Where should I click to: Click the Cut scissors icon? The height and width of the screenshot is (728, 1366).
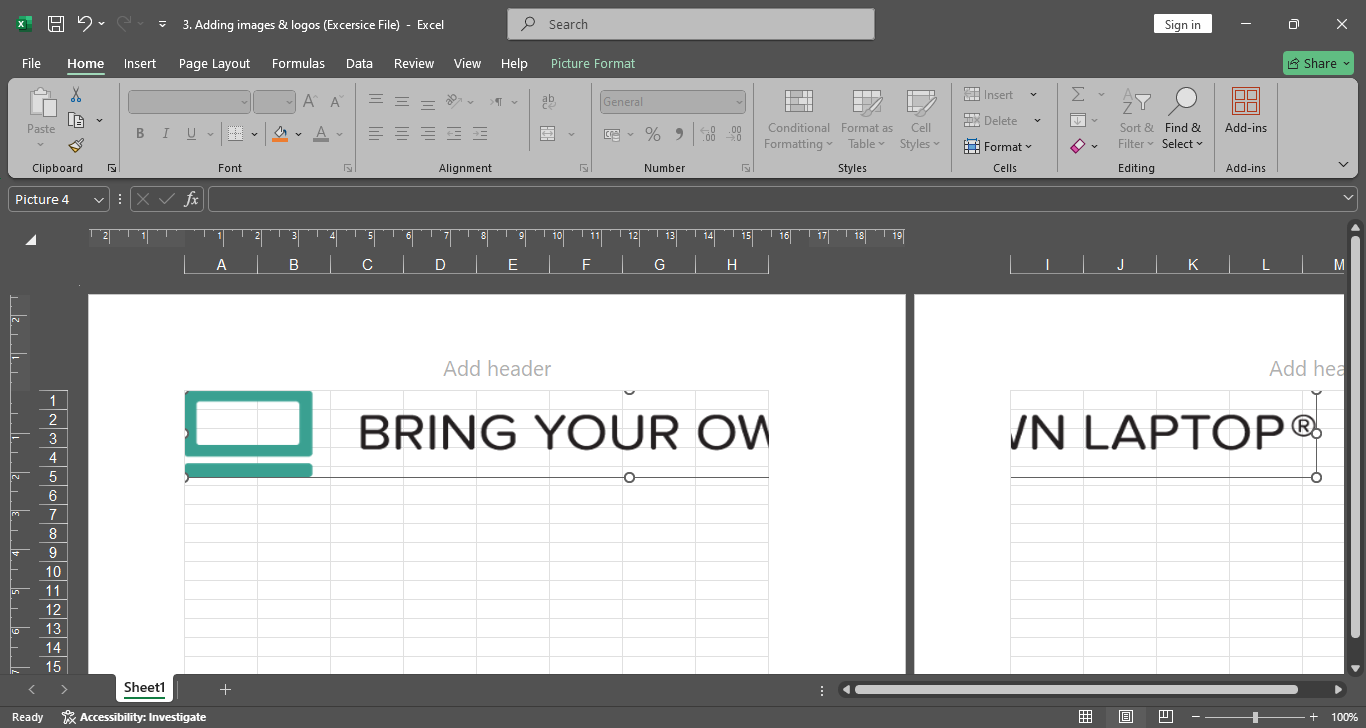coord(76,95)
